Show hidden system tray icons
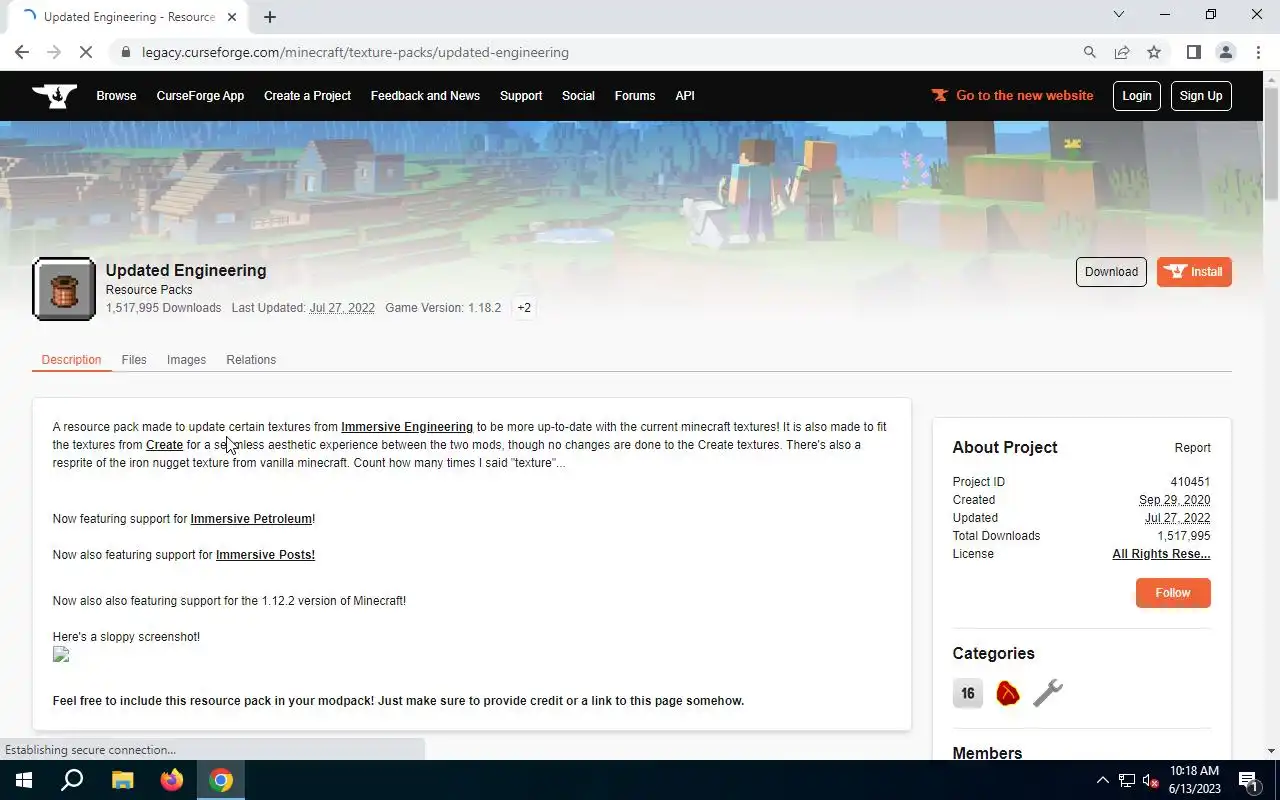 (1103, 780)
